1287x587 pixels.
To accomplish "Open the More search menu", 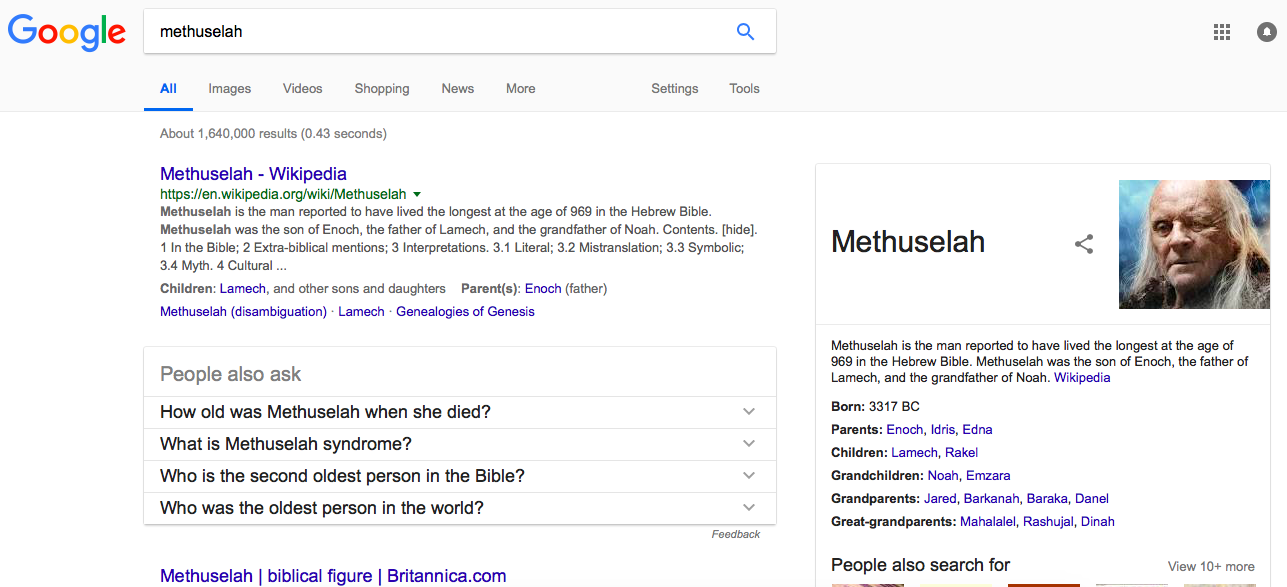I will (x=520, y=89).
